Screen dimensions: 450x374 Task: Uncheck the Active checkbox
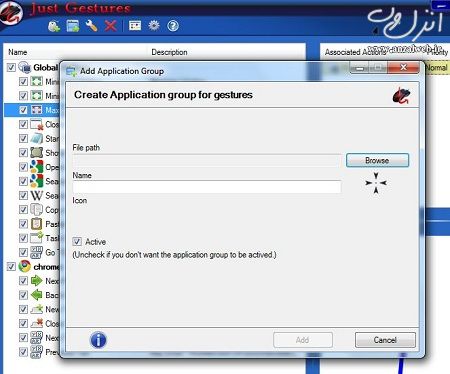click(x=77, y=241)
